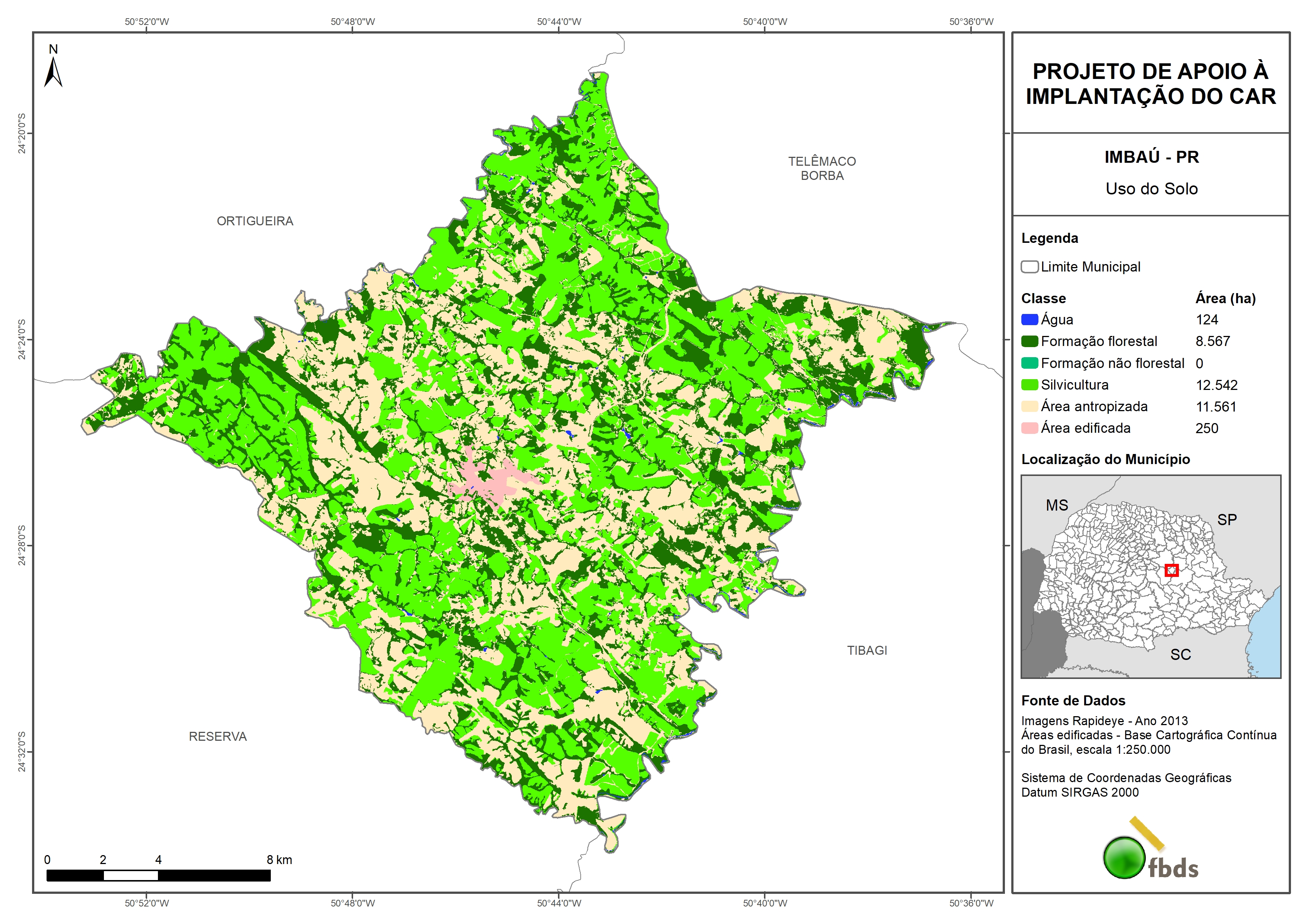Click the north arrow compass icon
The width and height of the screenshot is (1307, 924).
tap(53, 71)
